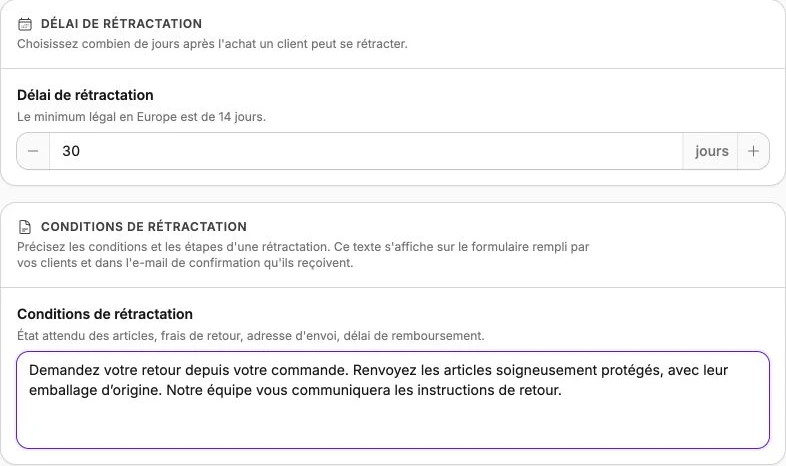Screen dimensions: 786x466
Task: Click the DÉLAI DE RÉTRACTATION section title
Action: [121, 24]
